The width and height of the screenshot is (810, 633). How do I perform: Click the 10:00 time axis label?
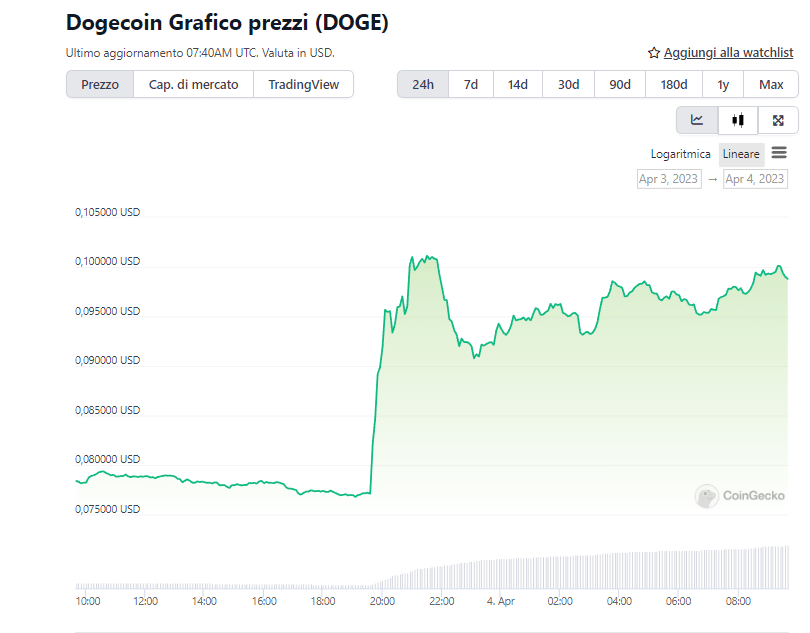pyautogui.click(x=88, y=601)
